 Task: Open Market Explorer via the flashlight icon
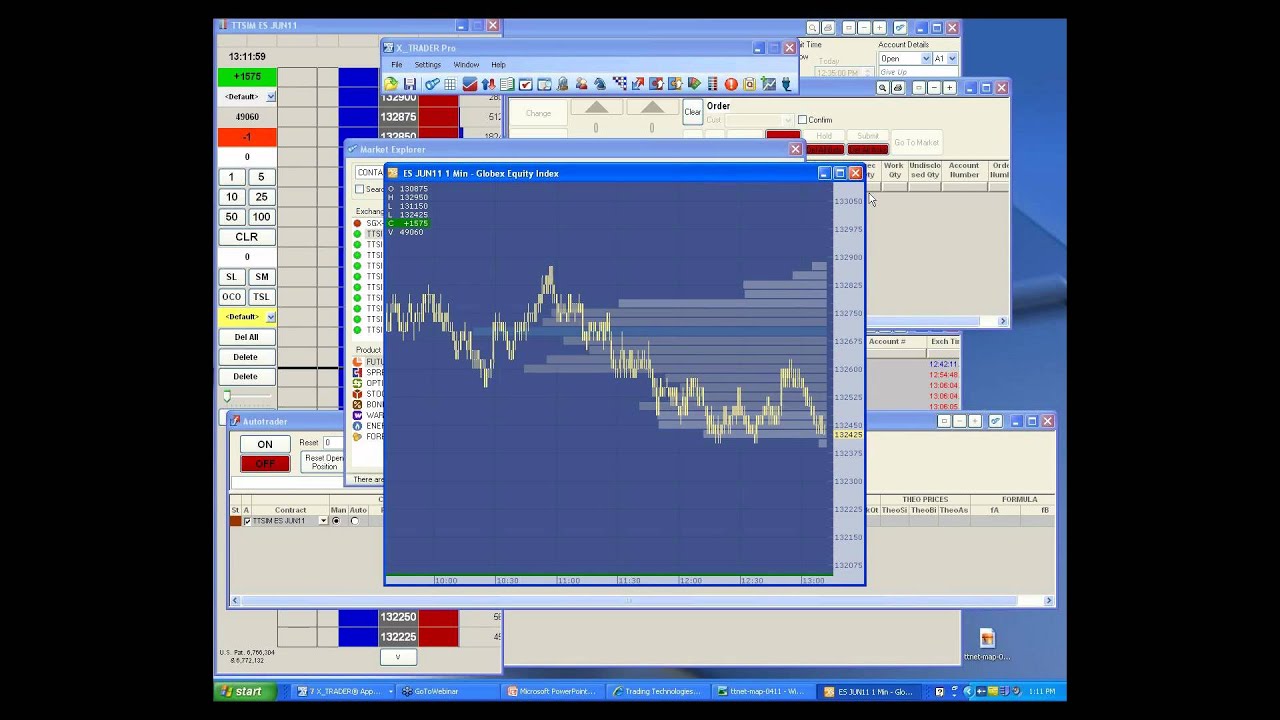[x=432, y=84]
